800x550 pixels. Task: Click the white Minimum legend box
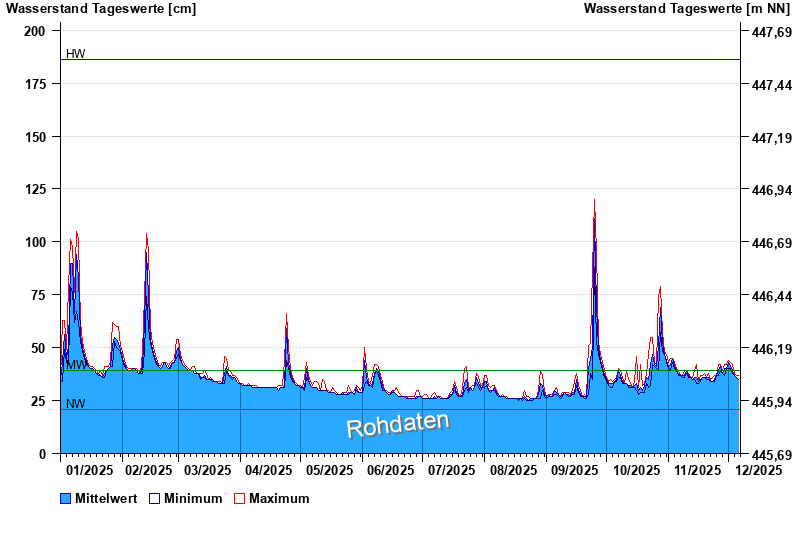154,498
